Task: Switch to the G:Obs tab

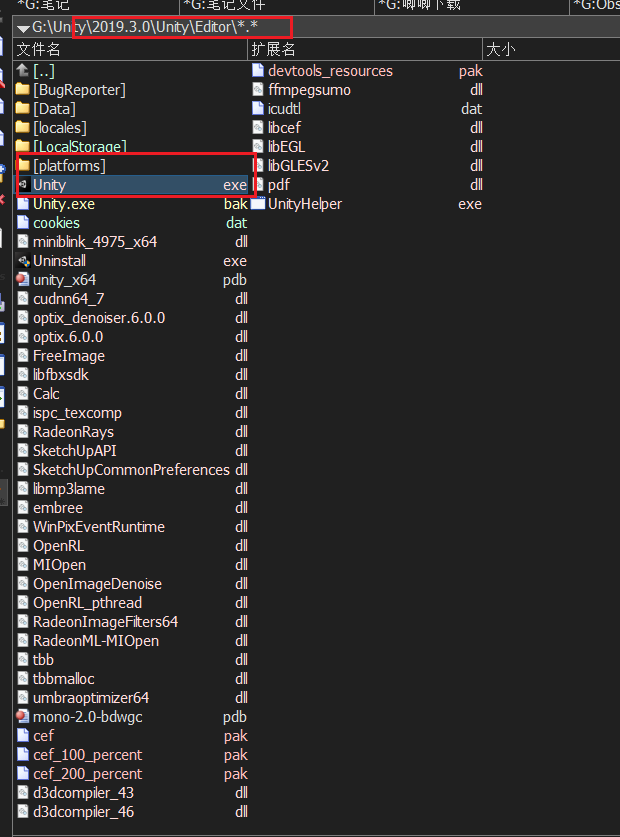Action: [596, 5]
